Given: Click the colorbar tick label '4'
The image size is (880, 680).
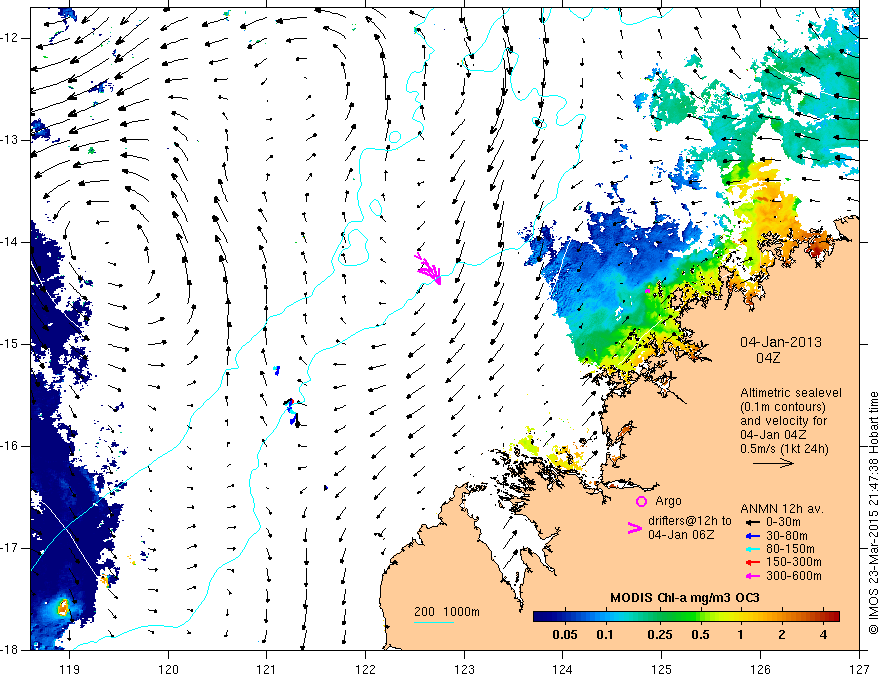Looking at the screenshot, I should point(823,635).
